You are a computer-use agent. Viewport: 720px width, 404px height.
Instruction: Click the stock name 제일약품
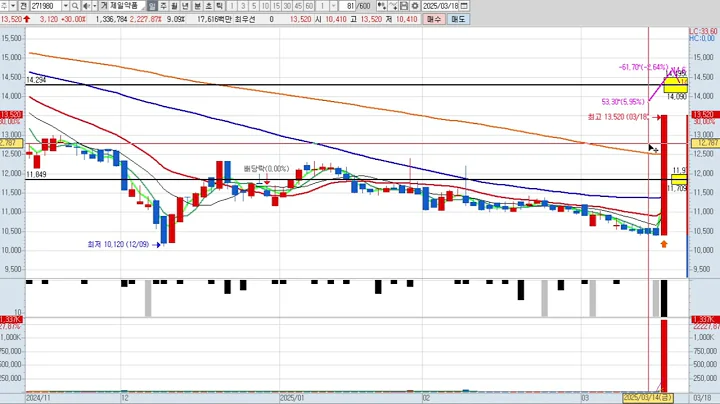pos(123,6)
